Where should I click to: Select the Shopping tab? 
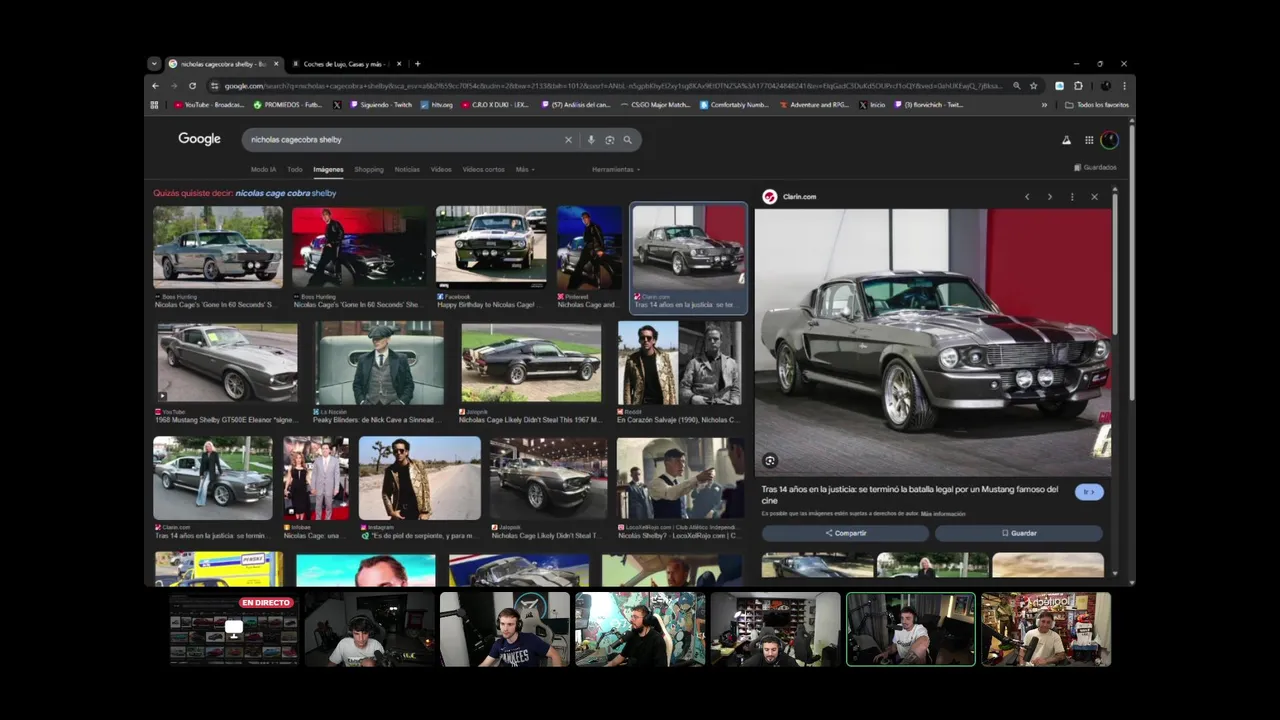369,170
